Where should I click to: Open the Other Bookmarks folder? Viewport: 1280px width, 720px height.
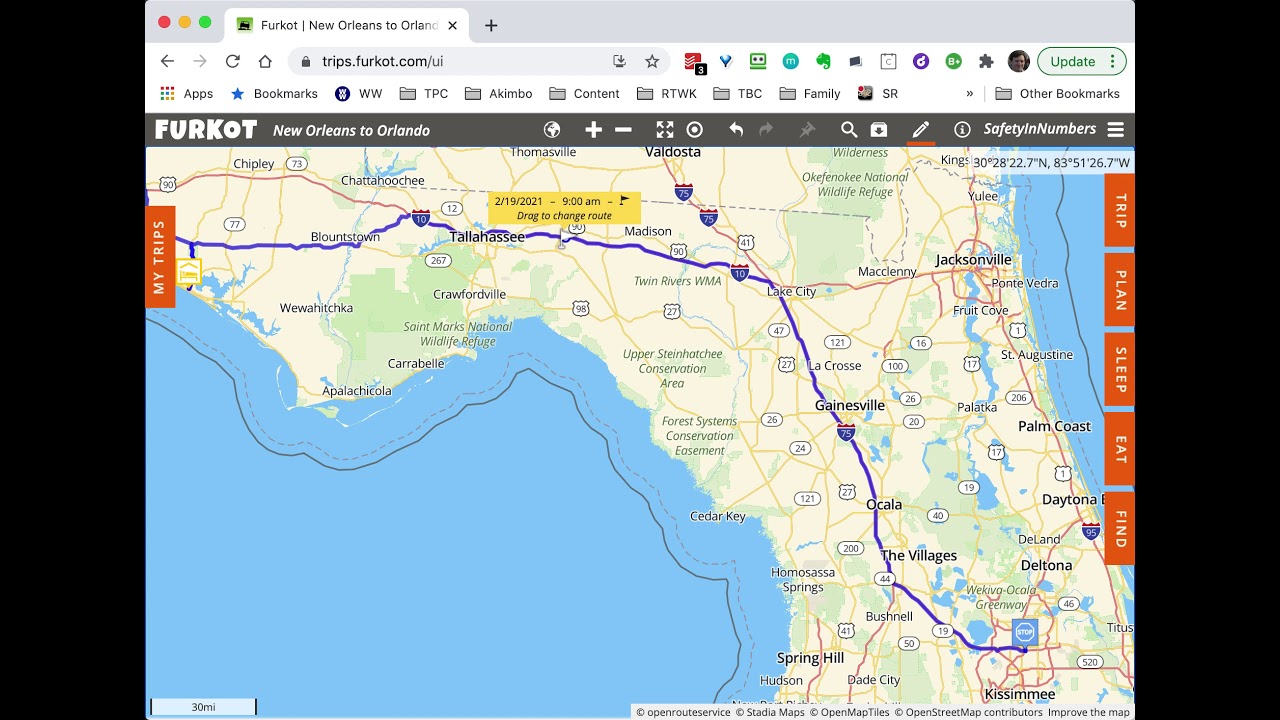(x=1058, y=93)
